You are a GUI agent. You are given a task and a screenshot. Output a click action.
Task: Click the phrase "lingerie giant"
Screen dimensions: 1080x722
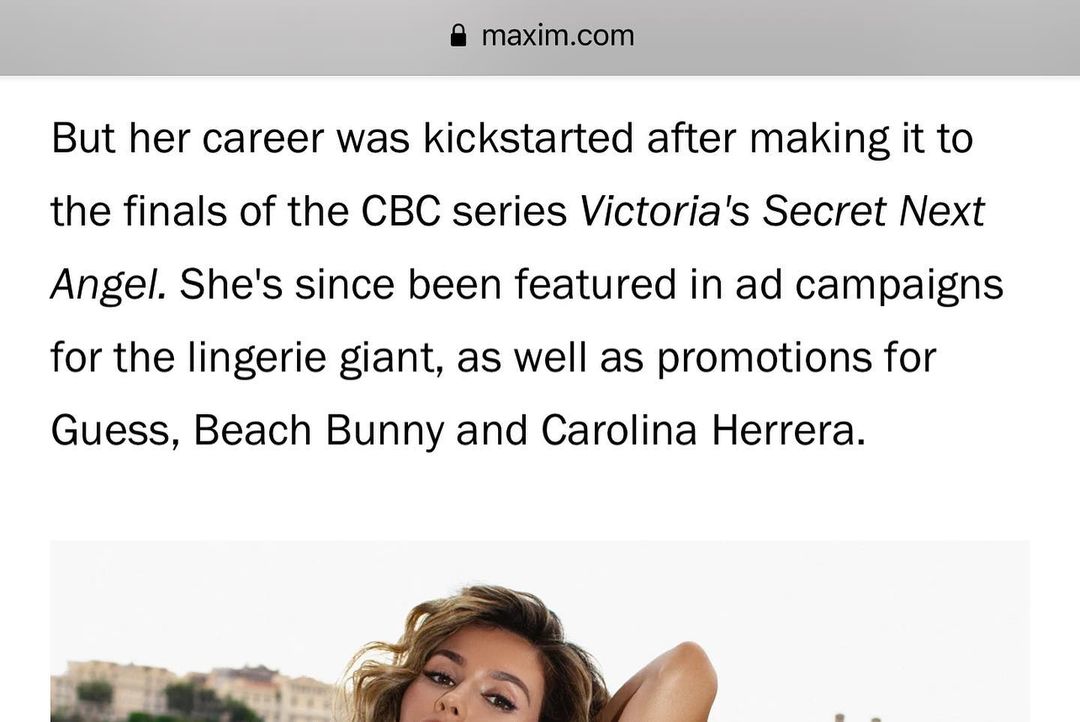coord(315,358)
